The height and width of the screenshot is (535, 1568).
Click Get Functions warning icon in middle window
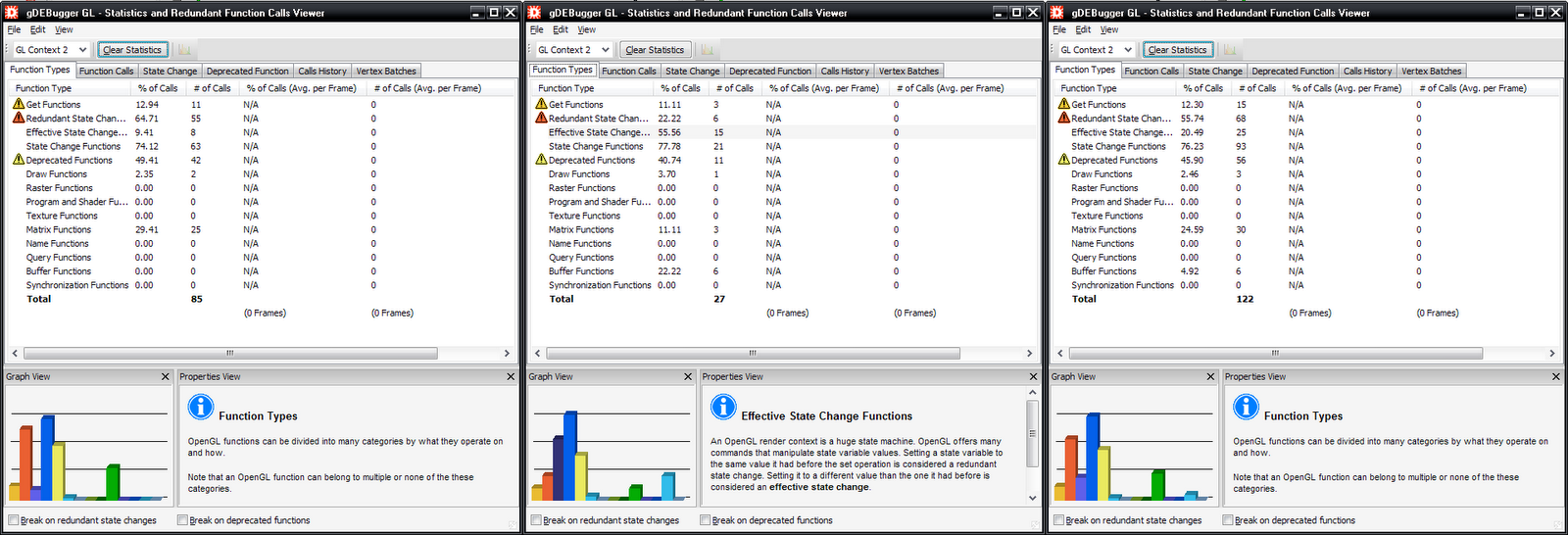pos(541,104)
